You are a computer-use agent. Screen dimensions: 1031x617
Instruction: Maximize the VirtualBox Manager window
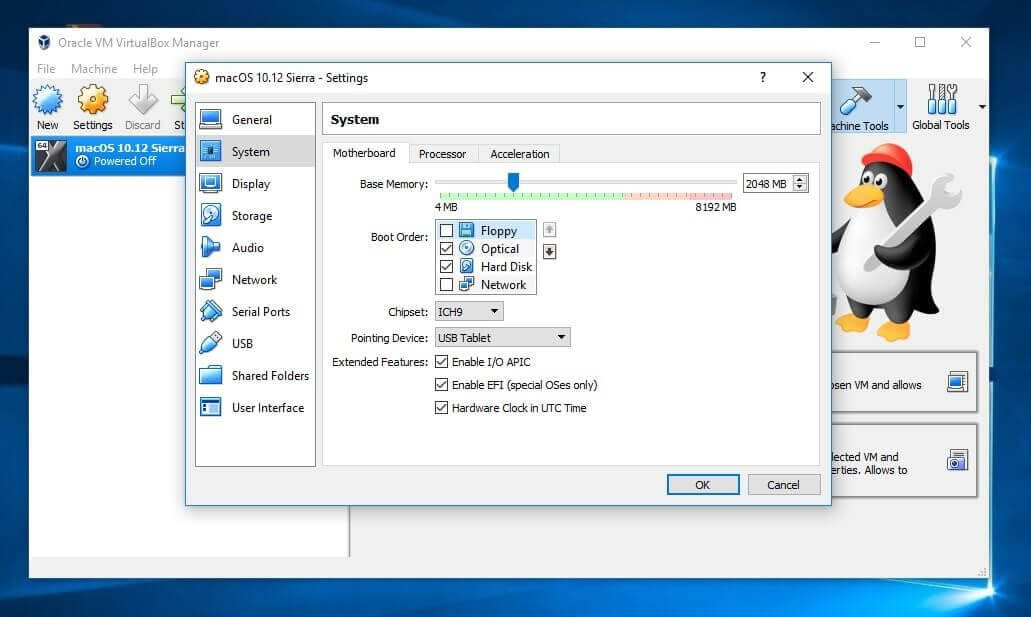(x=920, y=42)
